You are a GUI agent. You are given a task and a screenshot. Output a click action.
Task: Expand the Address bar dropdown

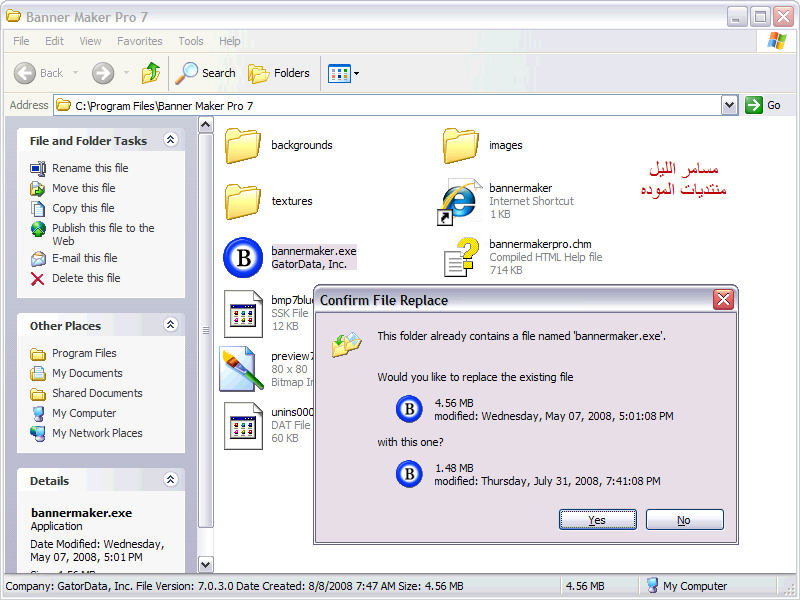coord(730,106)
